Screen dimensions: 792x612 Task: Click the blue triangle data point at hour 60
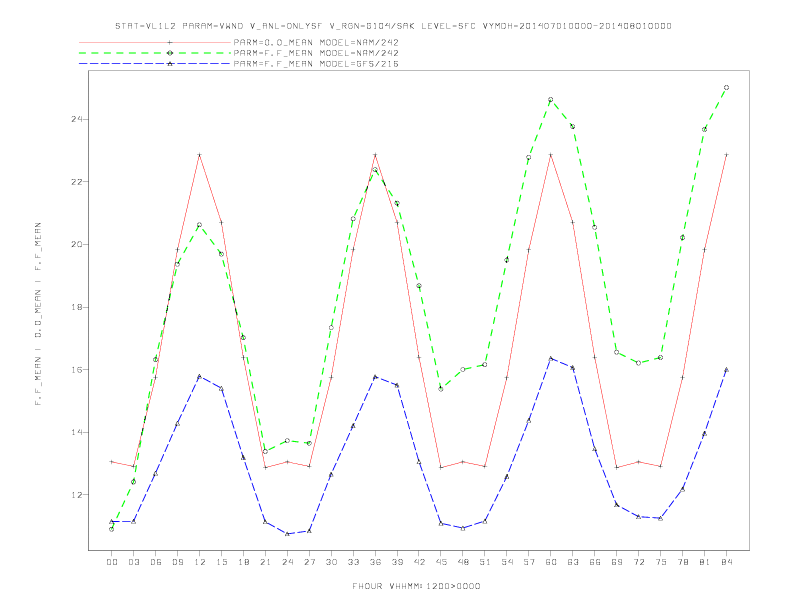pos(551,359)
